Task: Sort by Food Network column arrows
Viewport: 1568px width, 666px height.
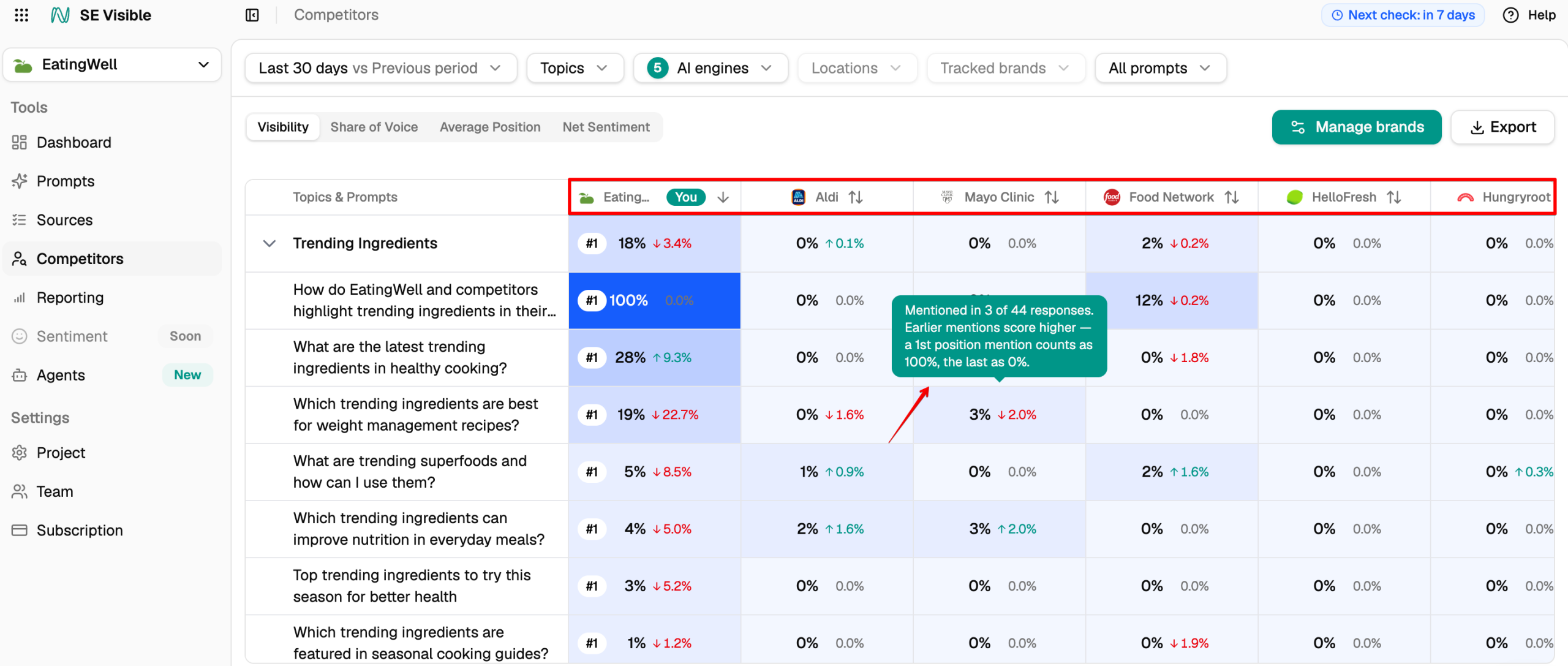Action: point(1232,197)
